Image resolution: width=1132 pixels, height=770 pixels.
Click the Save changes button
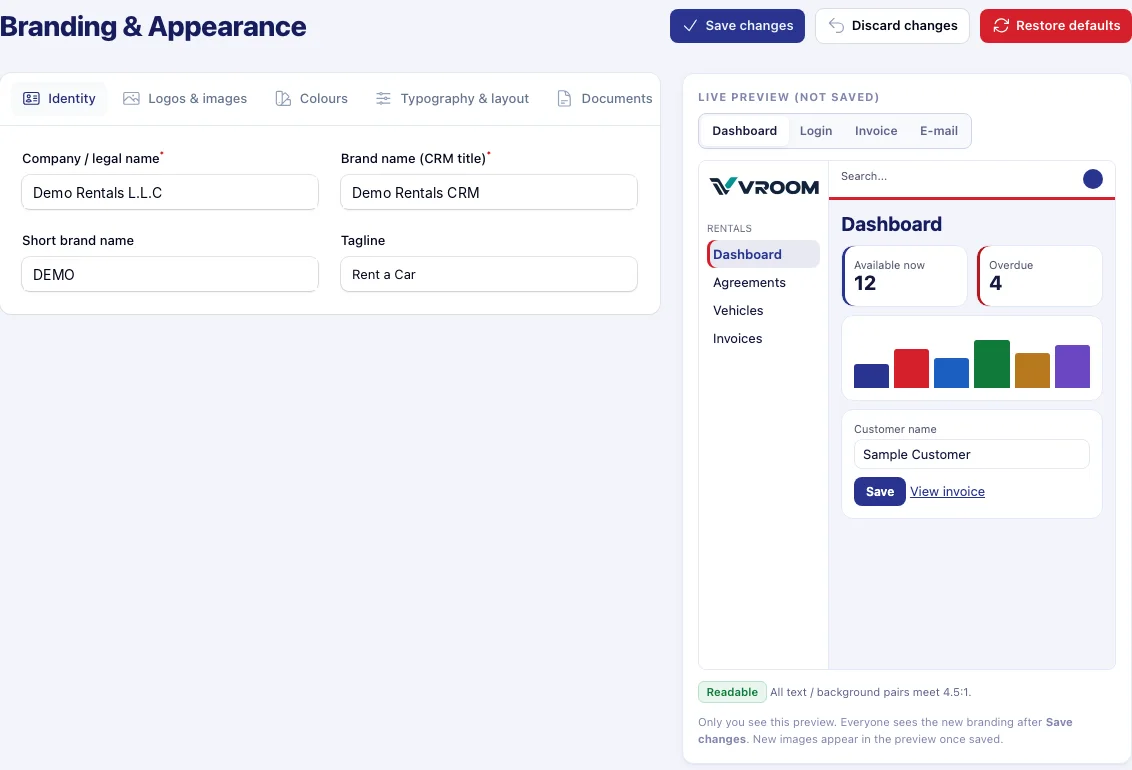point(737,26)
